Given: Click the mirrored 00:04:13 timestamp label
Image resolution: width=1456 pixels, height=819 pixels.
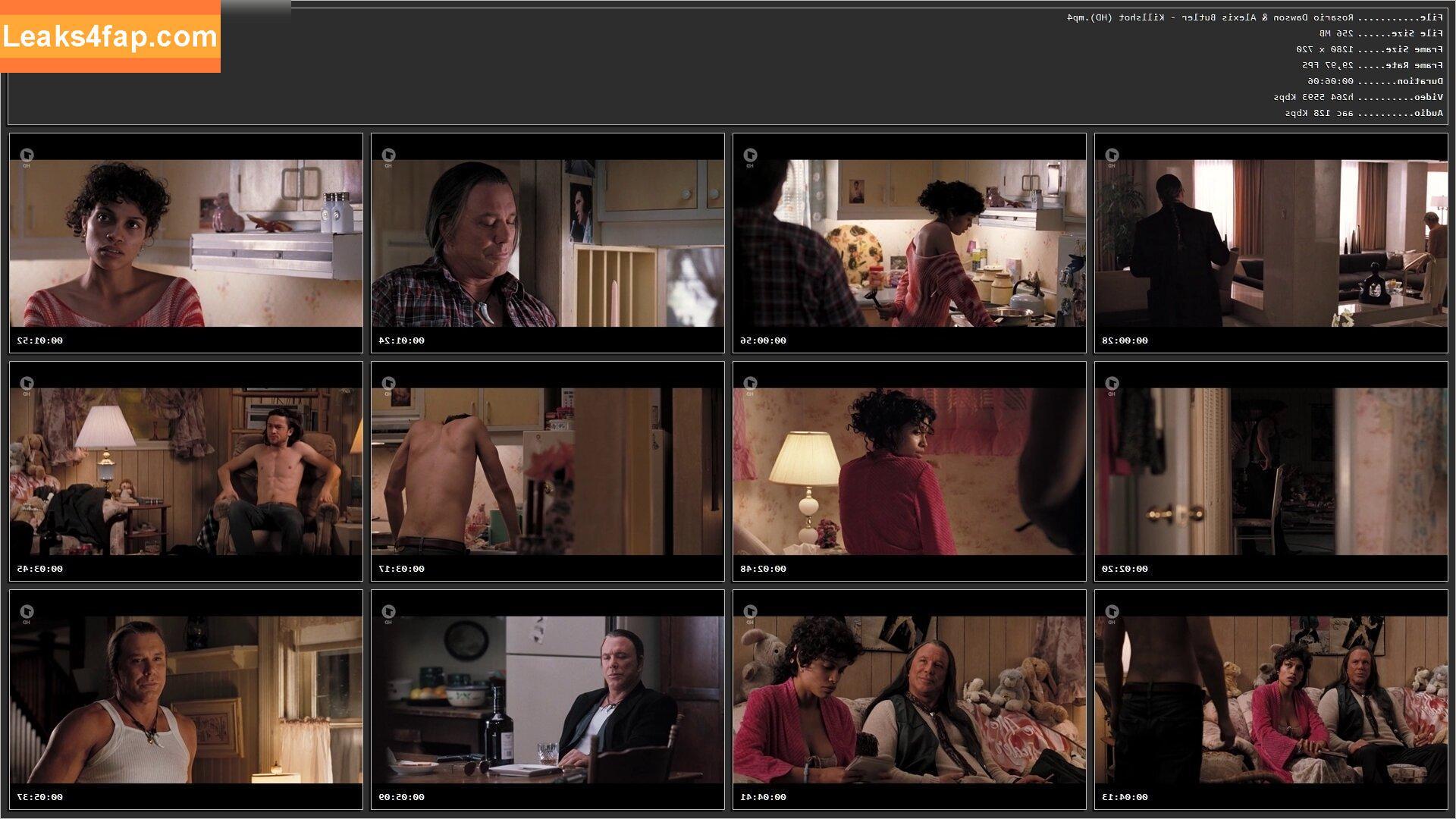Looking at the screenshot, I should (1125, 797).
